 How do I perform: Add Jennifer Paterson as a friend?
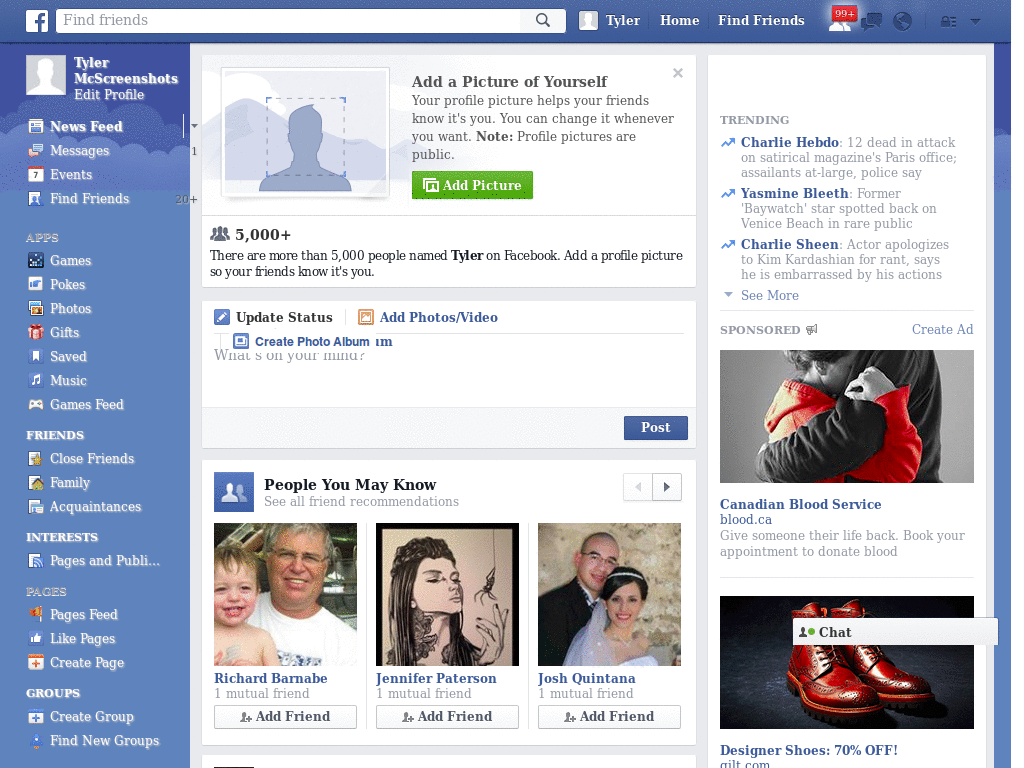447,717
